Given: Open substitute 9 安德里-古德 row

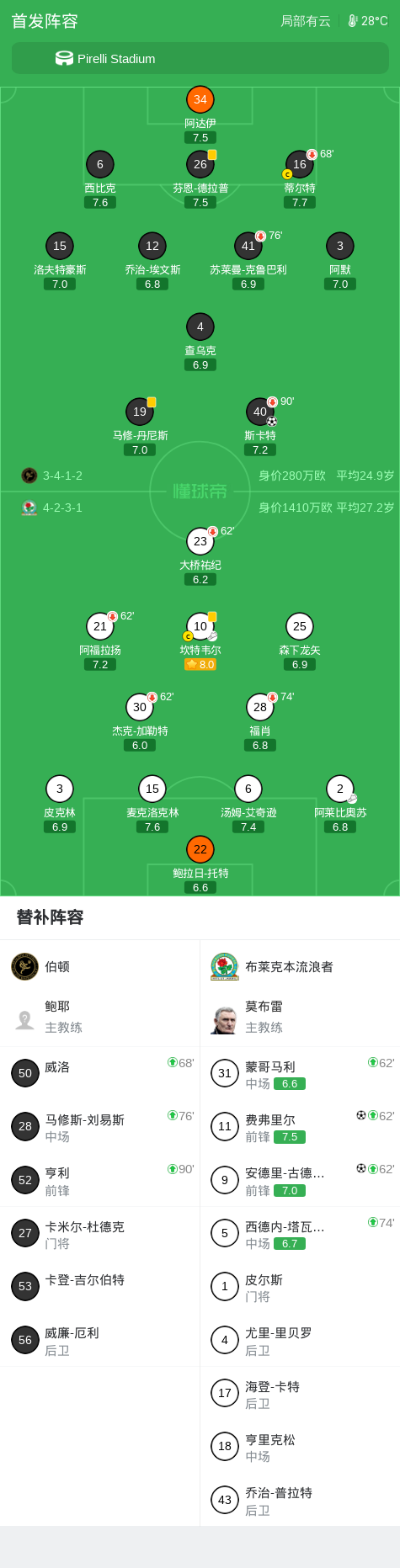Looking at the screenshot, I should (x=300, y=1180).
